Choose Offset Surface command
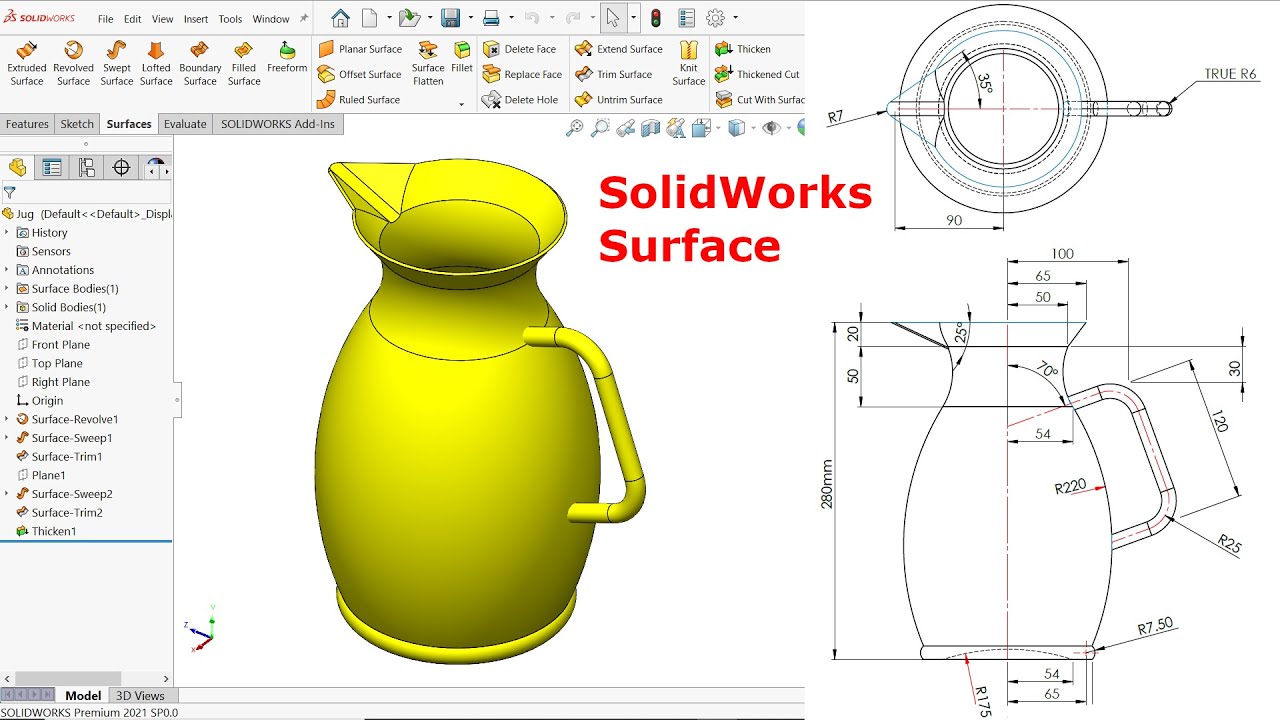 pyautogui.click(x=360, y=74)
